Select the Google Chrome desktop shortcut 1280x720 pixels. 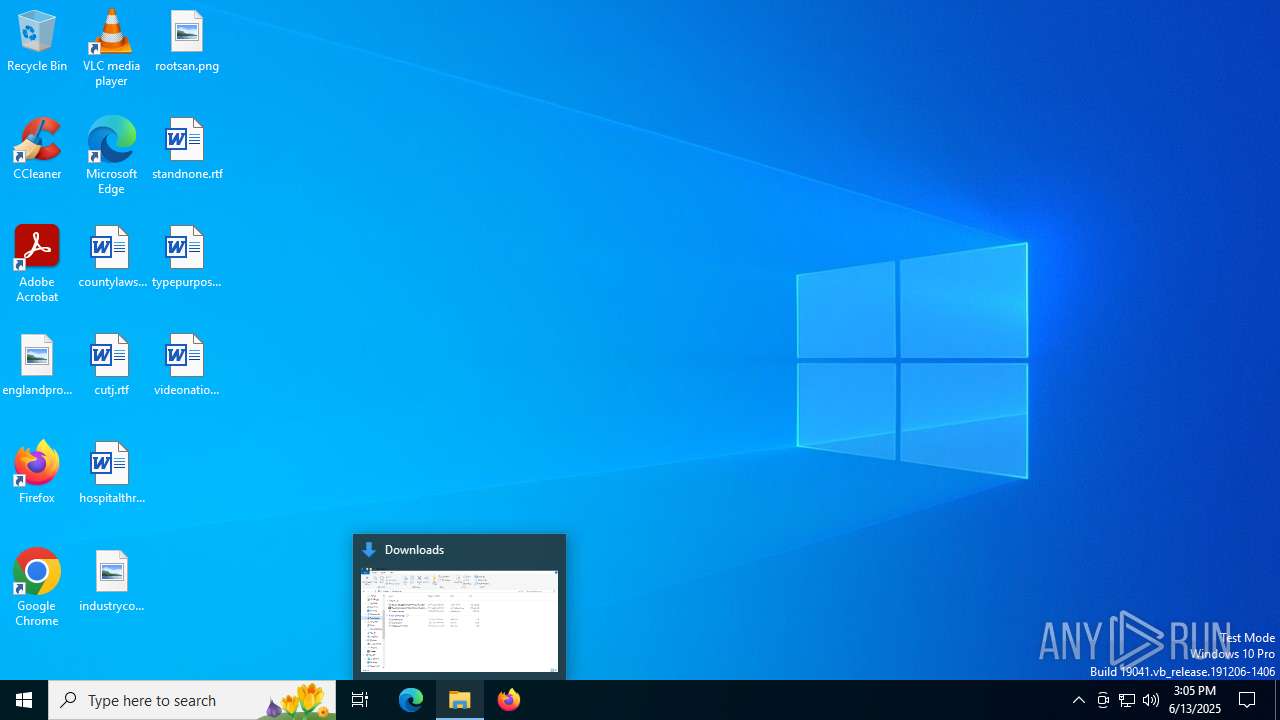37,588
